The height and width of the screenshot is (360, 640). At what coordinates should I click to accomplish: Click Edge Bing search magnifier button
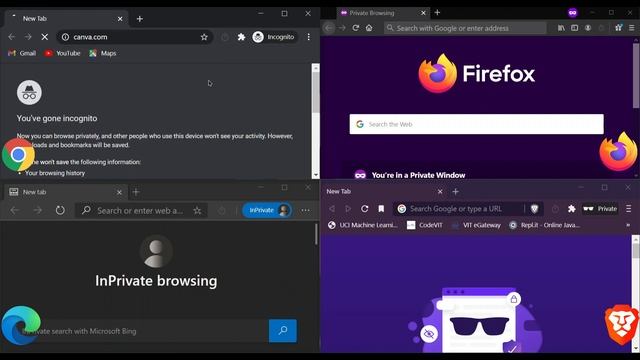tap(283, 331)
